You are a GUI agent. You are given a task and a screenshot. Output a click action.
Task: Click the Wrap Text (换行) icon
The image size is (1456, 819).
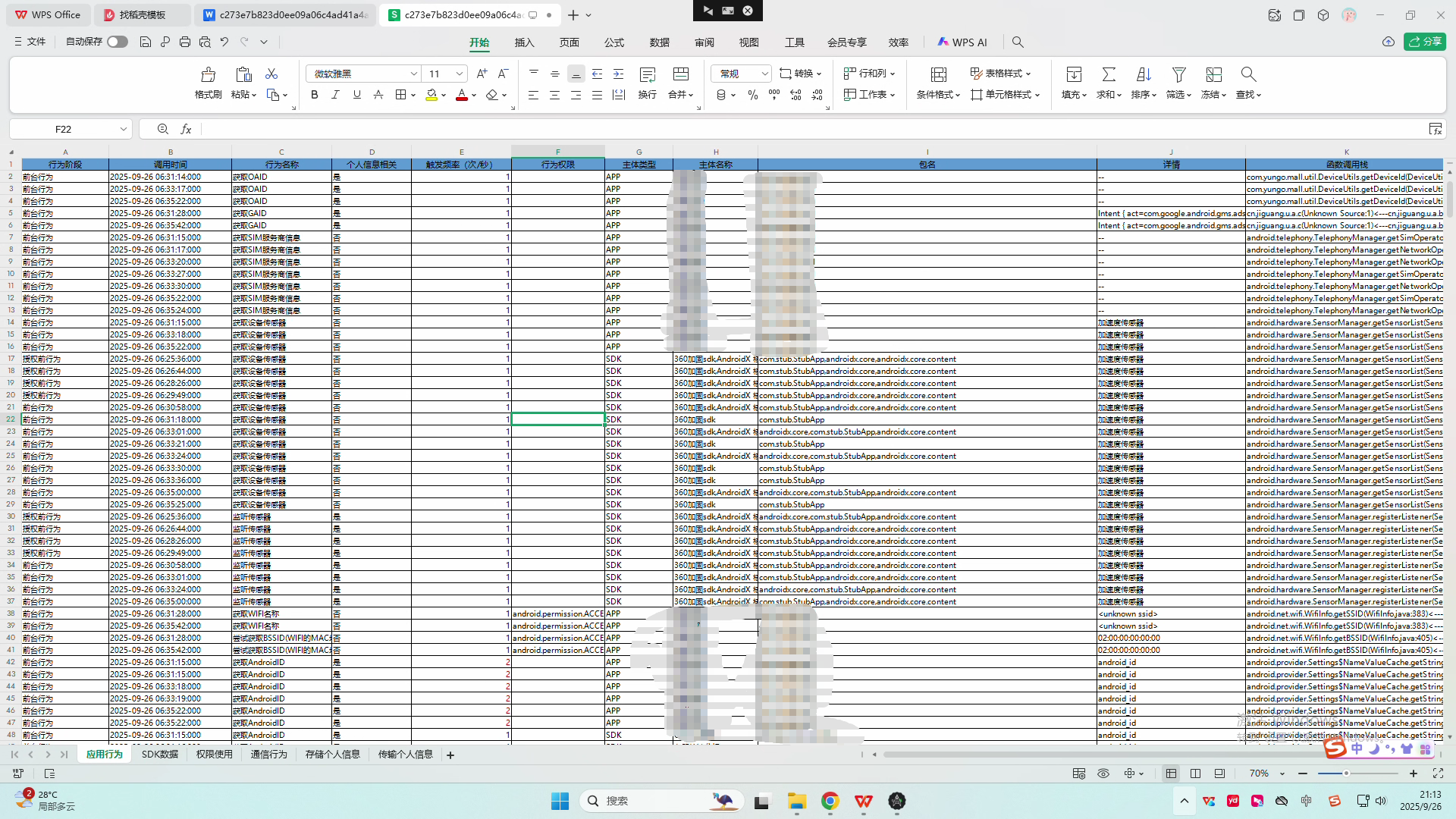(x=647, y=74)
